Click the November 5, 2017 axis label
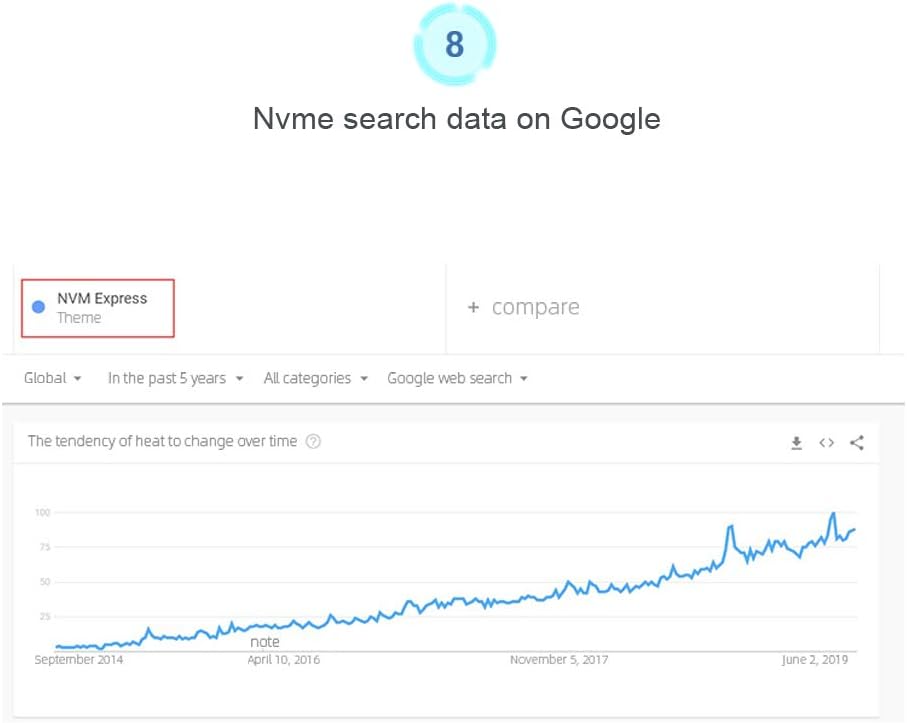Image resolution: width=907 pixels, height=723 pixels. 559,660
